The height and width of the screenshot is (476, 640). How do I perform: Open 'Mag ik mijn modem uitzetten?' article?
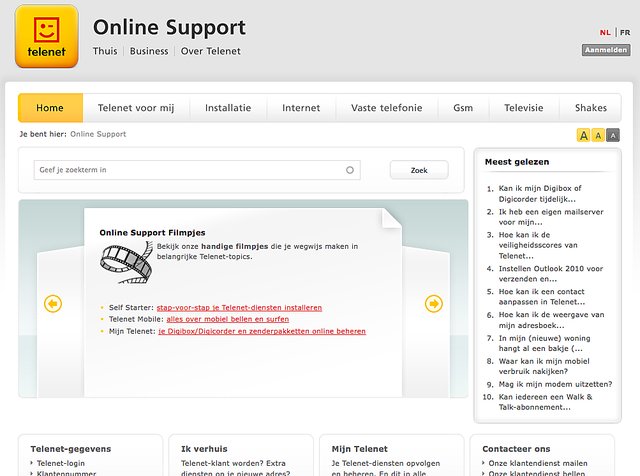coord(556,384)
